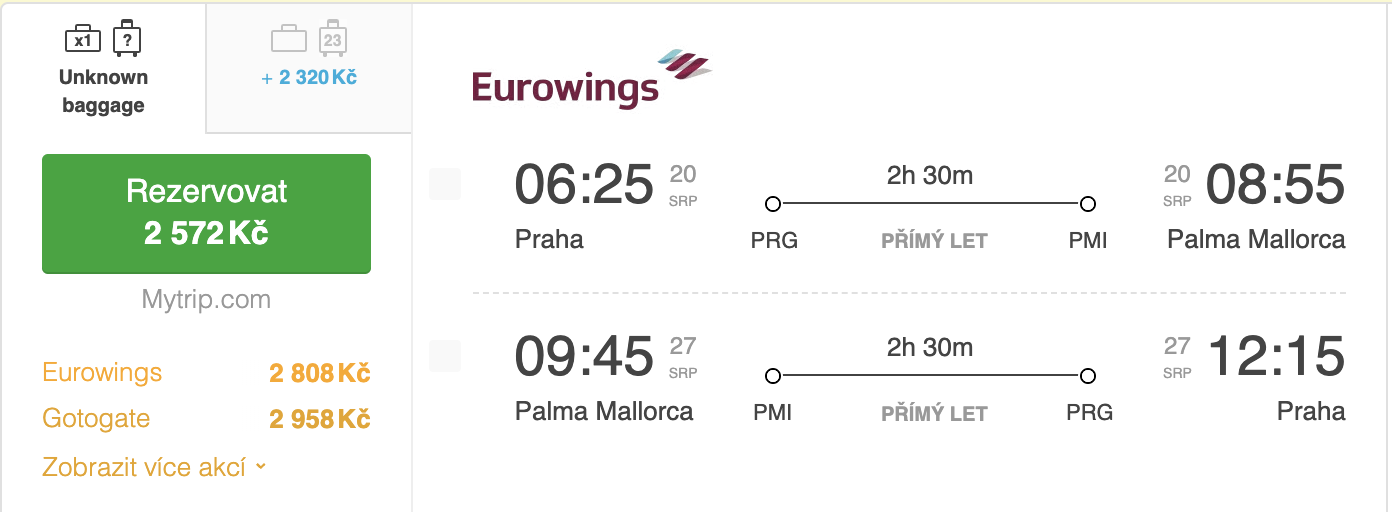
Task: Click the PMI arrival circle on outbound route
Action: [1088, 204]
